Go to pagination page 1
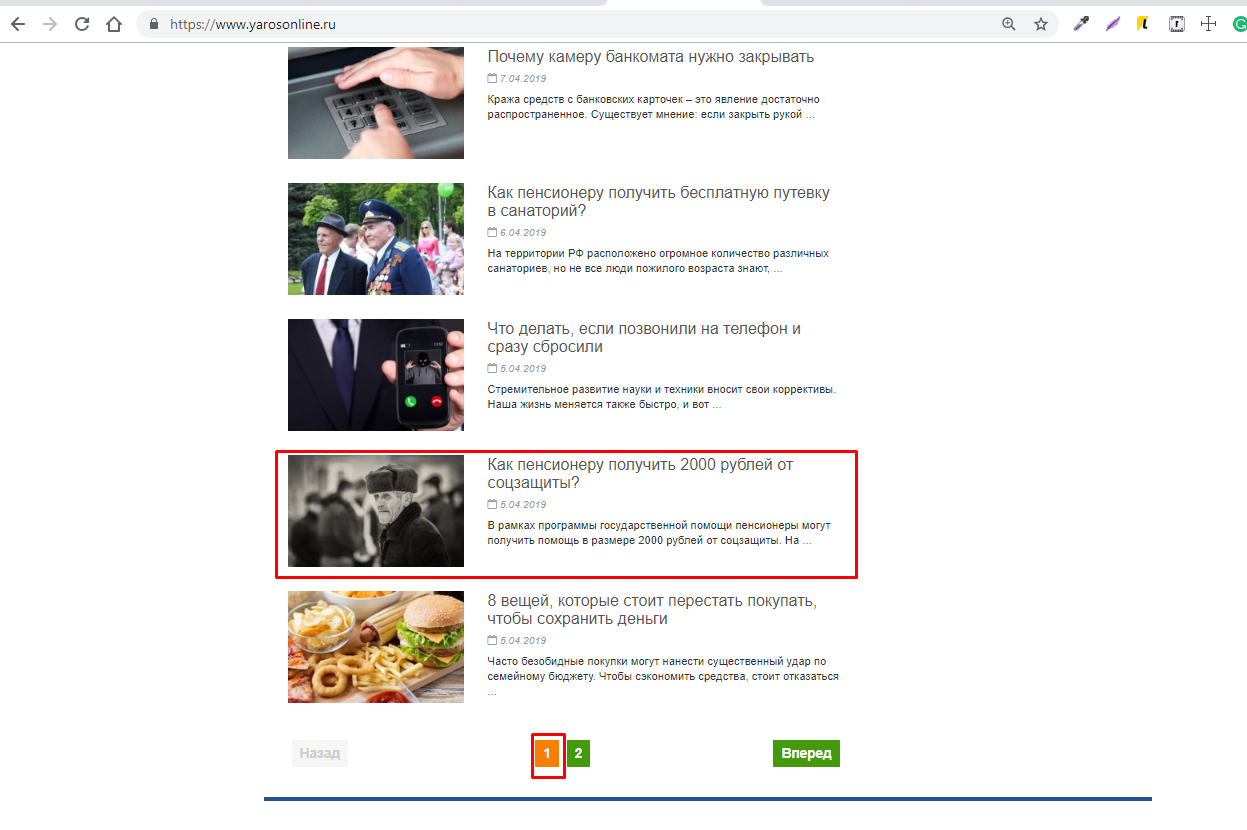Screen dimensions: 1247x830 (547, 753)
